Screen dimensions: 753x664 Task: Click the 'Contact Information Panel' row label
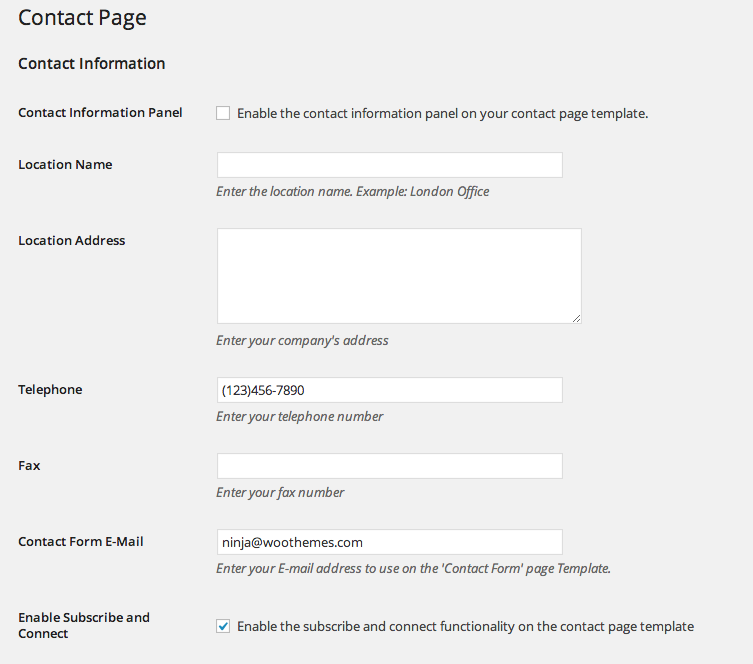pos(100,112)
